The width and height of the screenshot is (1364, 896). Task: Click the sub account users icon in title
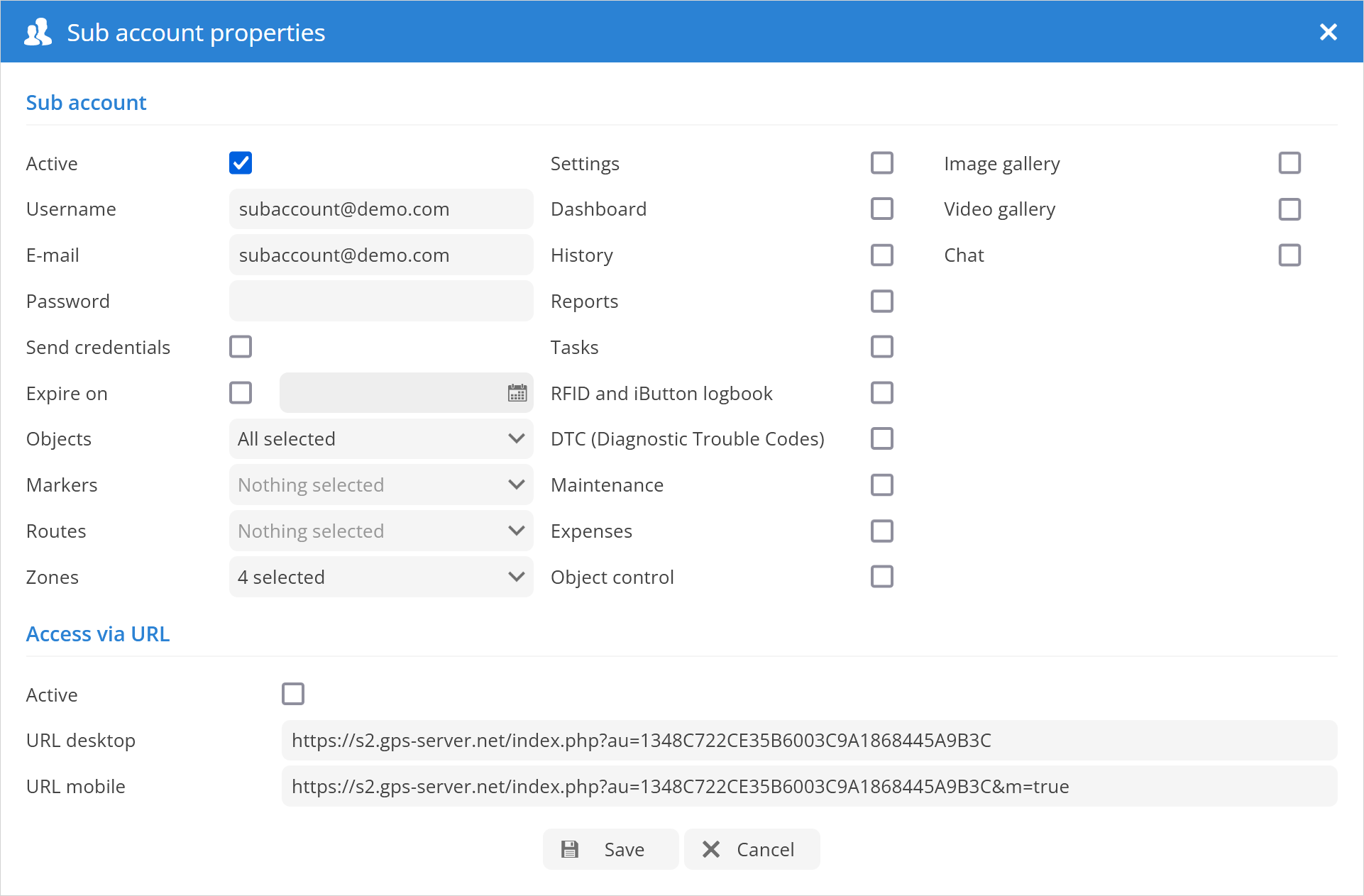38,33
